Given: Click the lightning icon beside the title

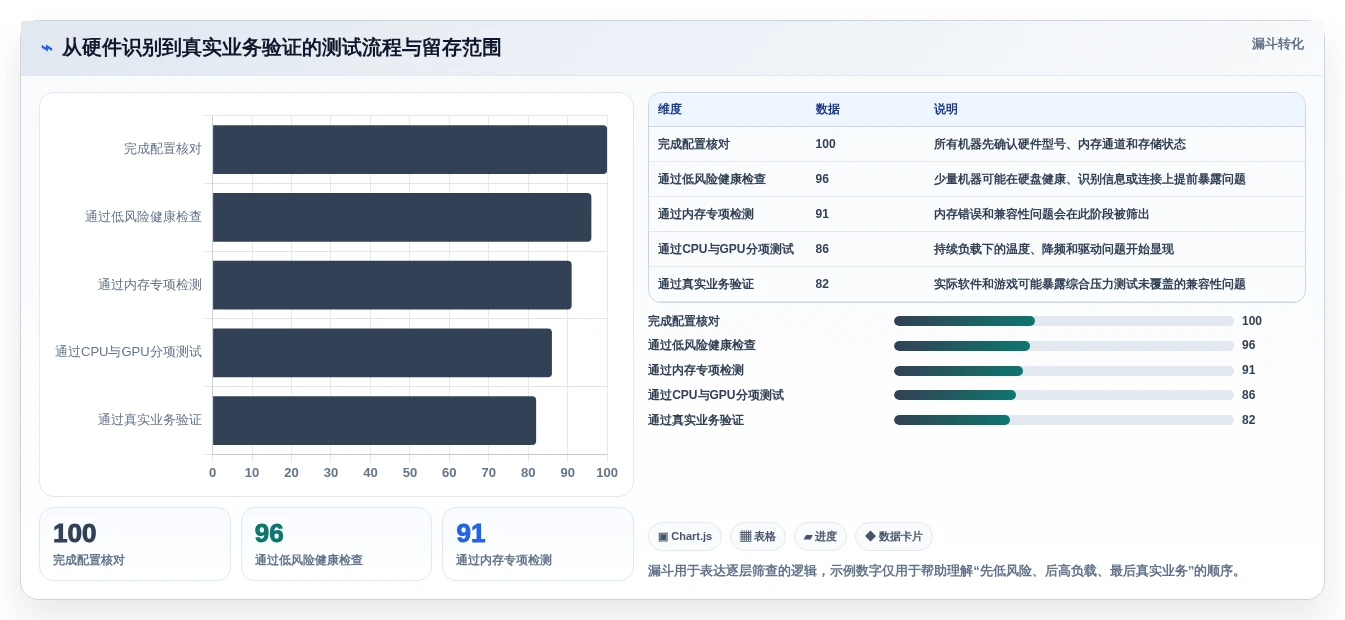Looking at the screenshot, I should 47,48.
